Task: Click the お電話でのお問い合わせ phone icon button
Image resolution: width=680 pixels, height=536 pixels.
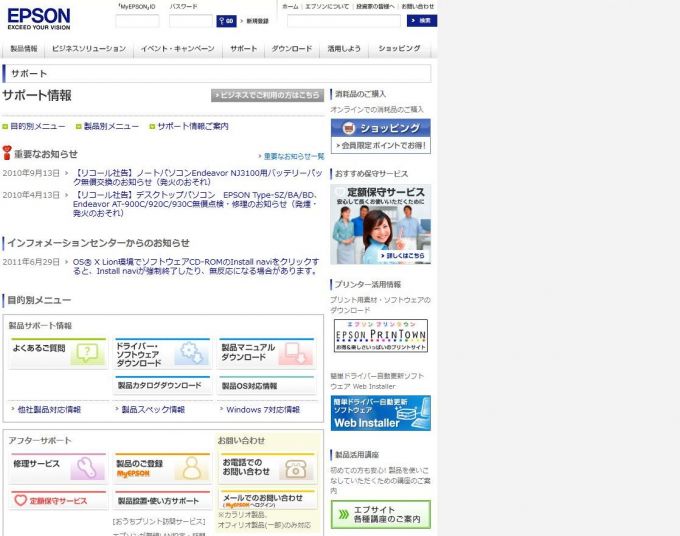Action: 267,468
